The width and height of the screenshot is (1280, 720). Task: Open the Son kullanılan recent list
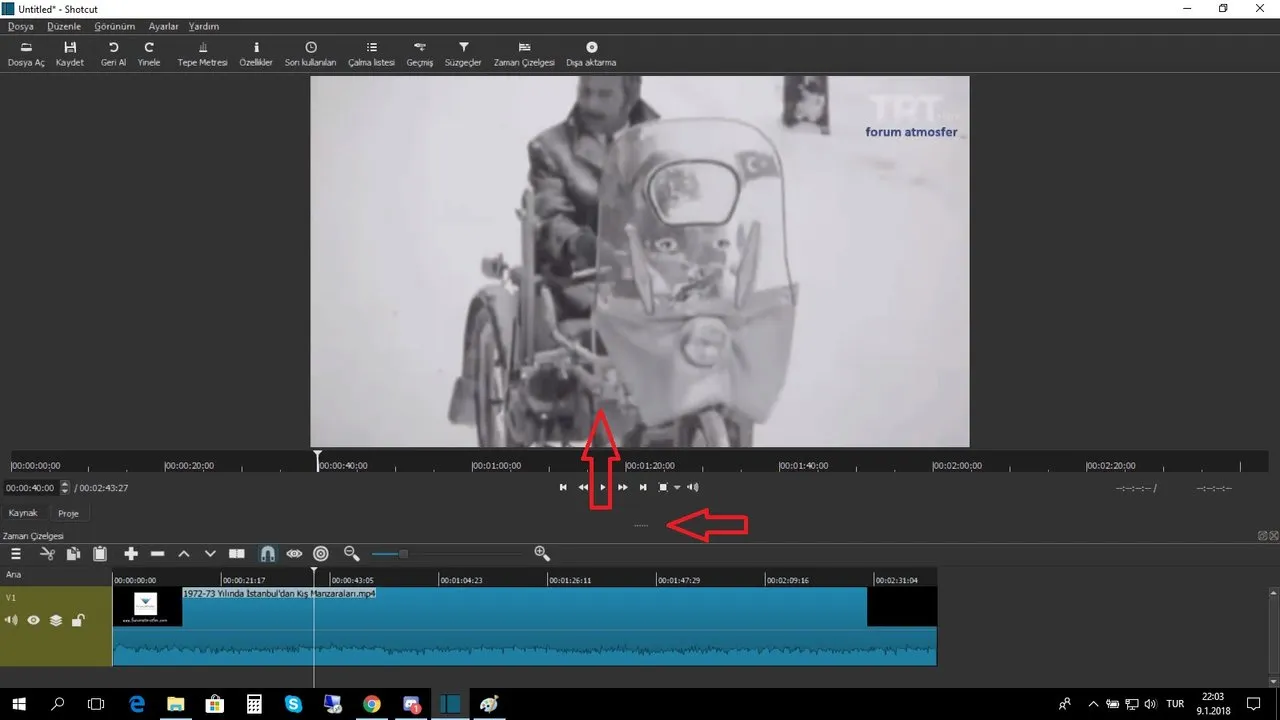[311, 54]
